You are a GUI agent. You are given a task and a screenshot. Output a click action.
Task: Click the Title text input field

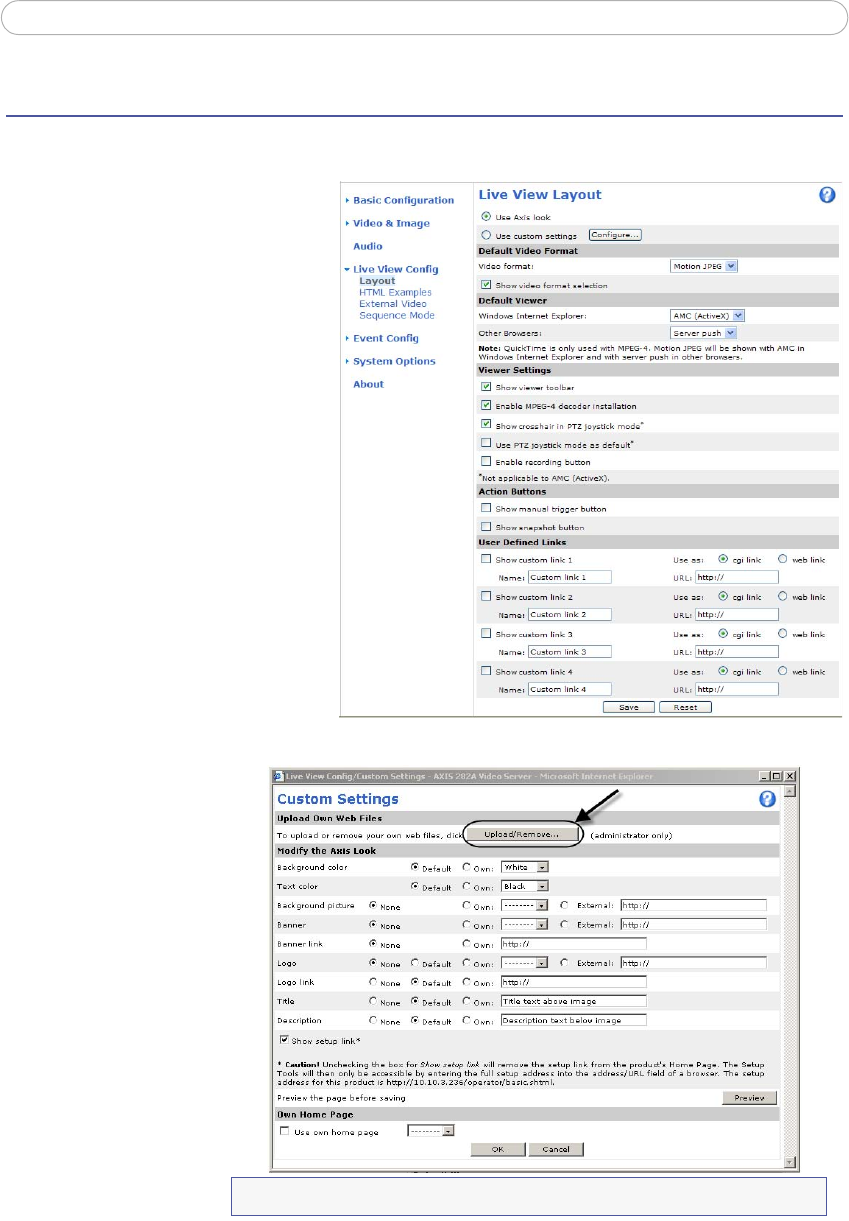point(573,1001)
